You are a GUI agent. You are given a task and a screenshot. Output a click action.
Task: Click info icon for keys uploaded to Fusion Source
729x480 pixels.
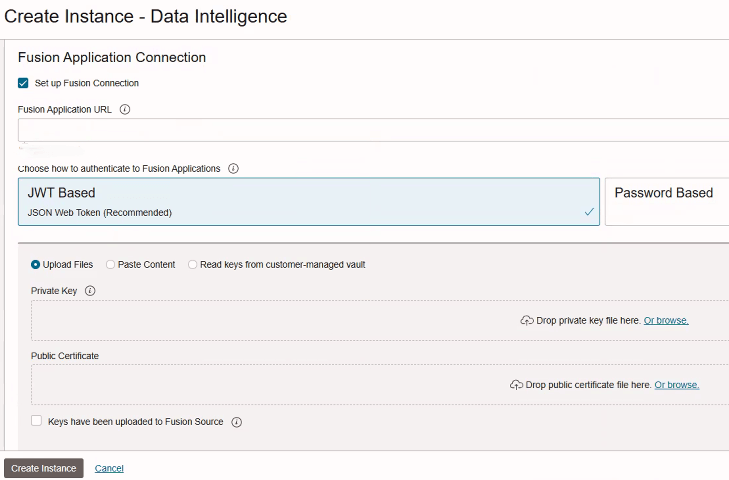tap(237, 422)
